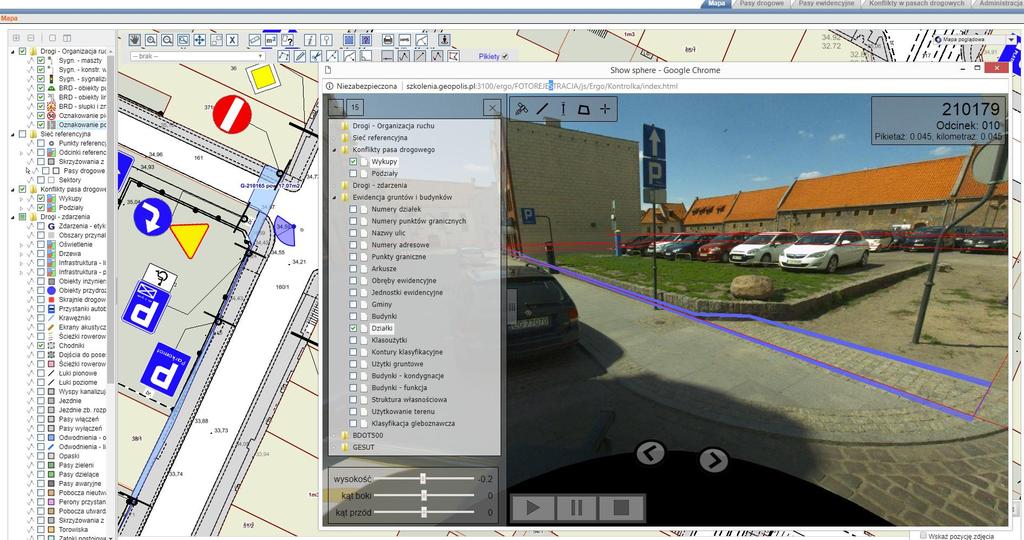Image resolution: width=1024 pixels, height=540 pixels.
Task: Pause the panorama sequence
Action: [577, 507]
